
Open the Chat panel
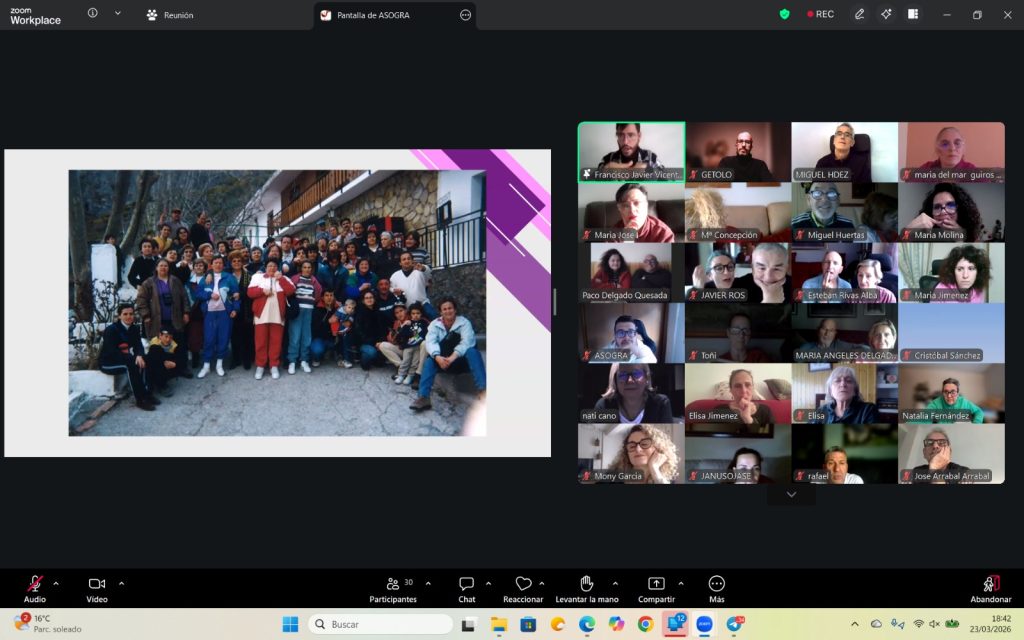coord(466,585)
